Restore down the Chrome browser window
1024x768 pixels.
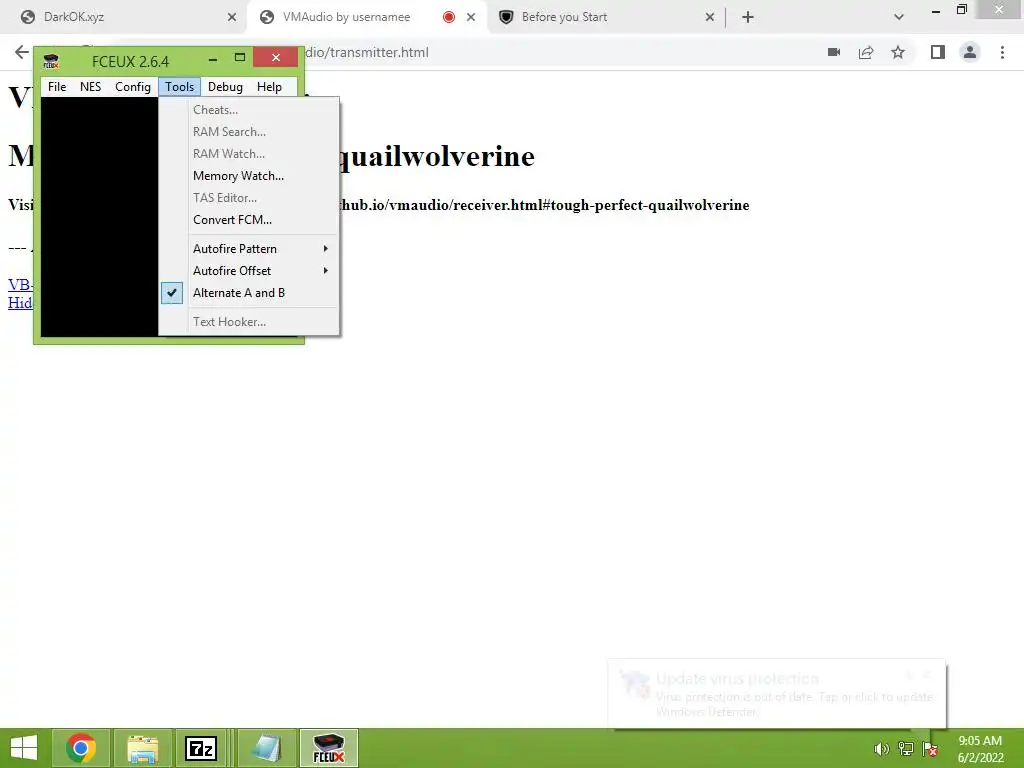point(961,10)
